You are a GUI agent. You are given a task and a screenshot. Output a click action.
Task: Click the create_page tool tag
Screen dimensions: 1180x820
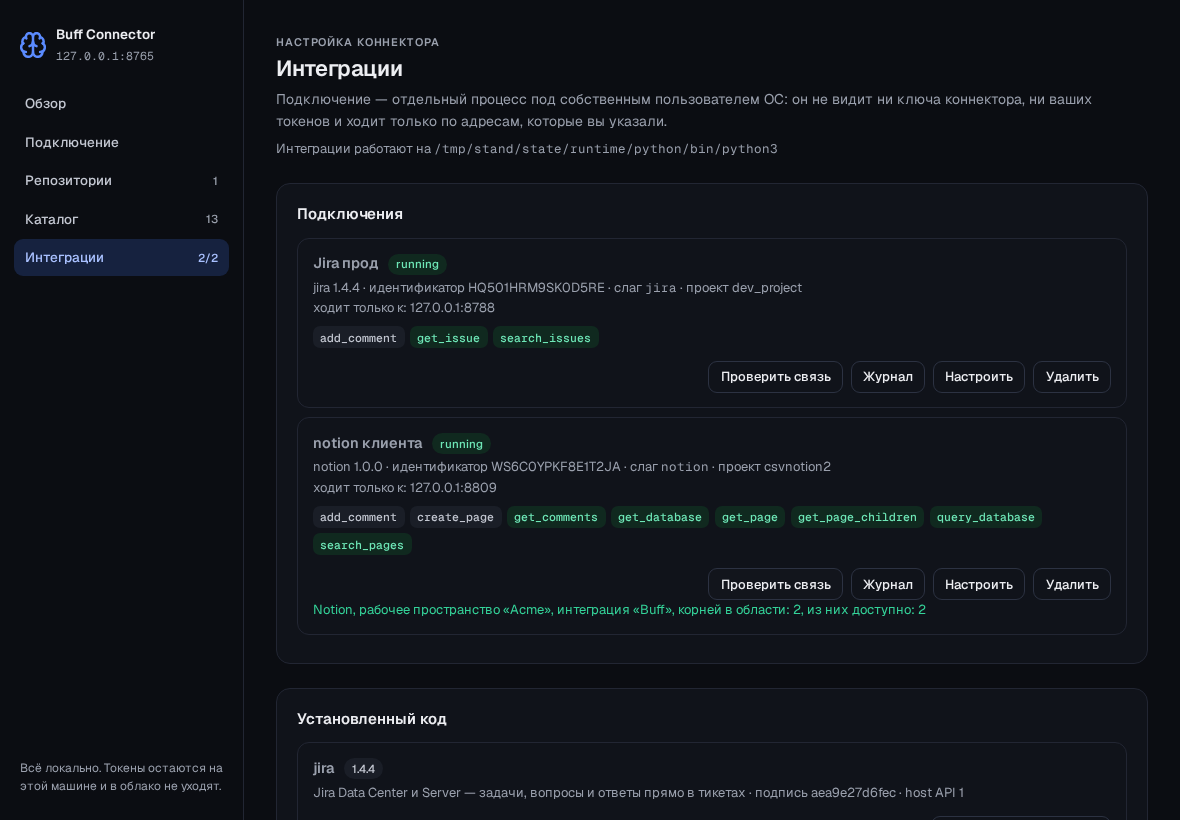[x=455, y=517]
